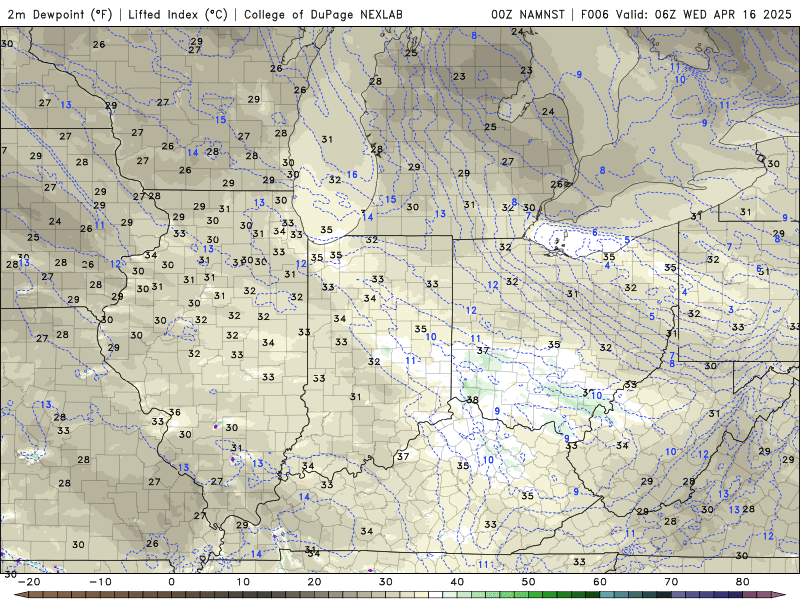
Task: Click the "0" color scale label
Action: coord(171,582)
